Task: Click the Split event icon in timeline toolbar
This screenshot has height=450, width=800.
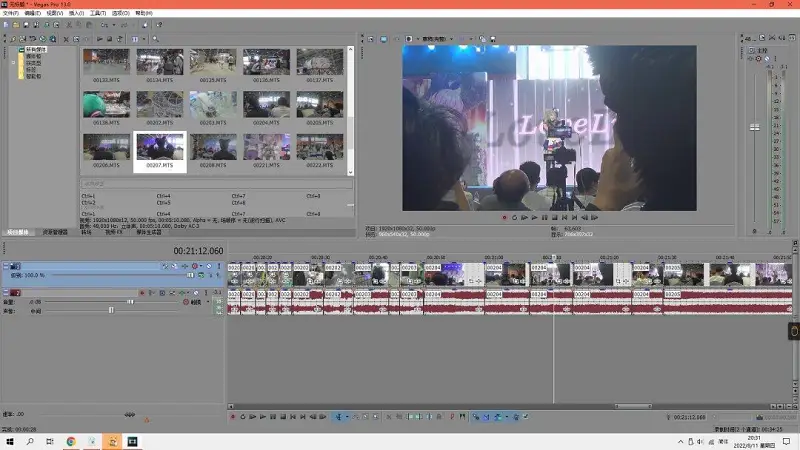Action: coord(429,417)
